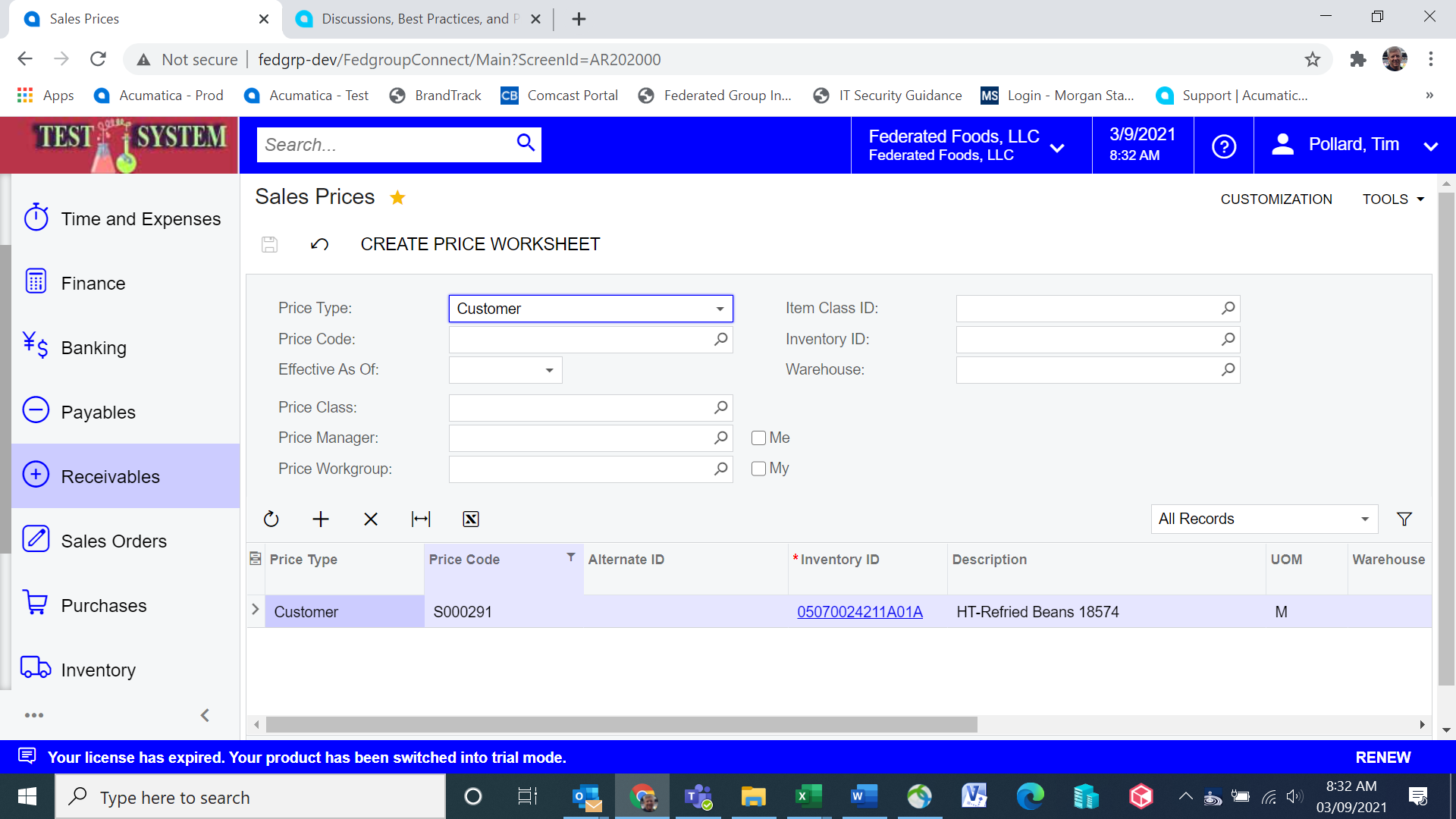Add a new row with plus icon
The width and height of the screenshot is (1456, 819).
(x=321, y=519)
